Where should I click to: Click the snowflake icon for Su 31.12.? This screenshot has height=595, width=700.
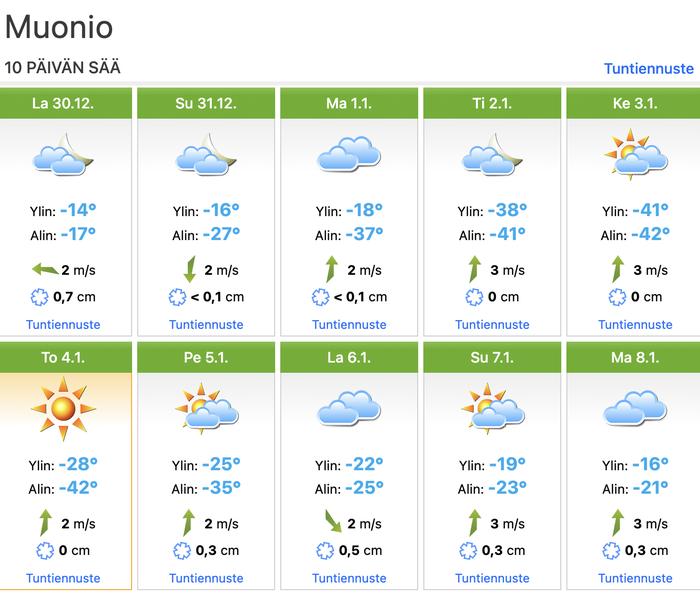coord(177,296)
